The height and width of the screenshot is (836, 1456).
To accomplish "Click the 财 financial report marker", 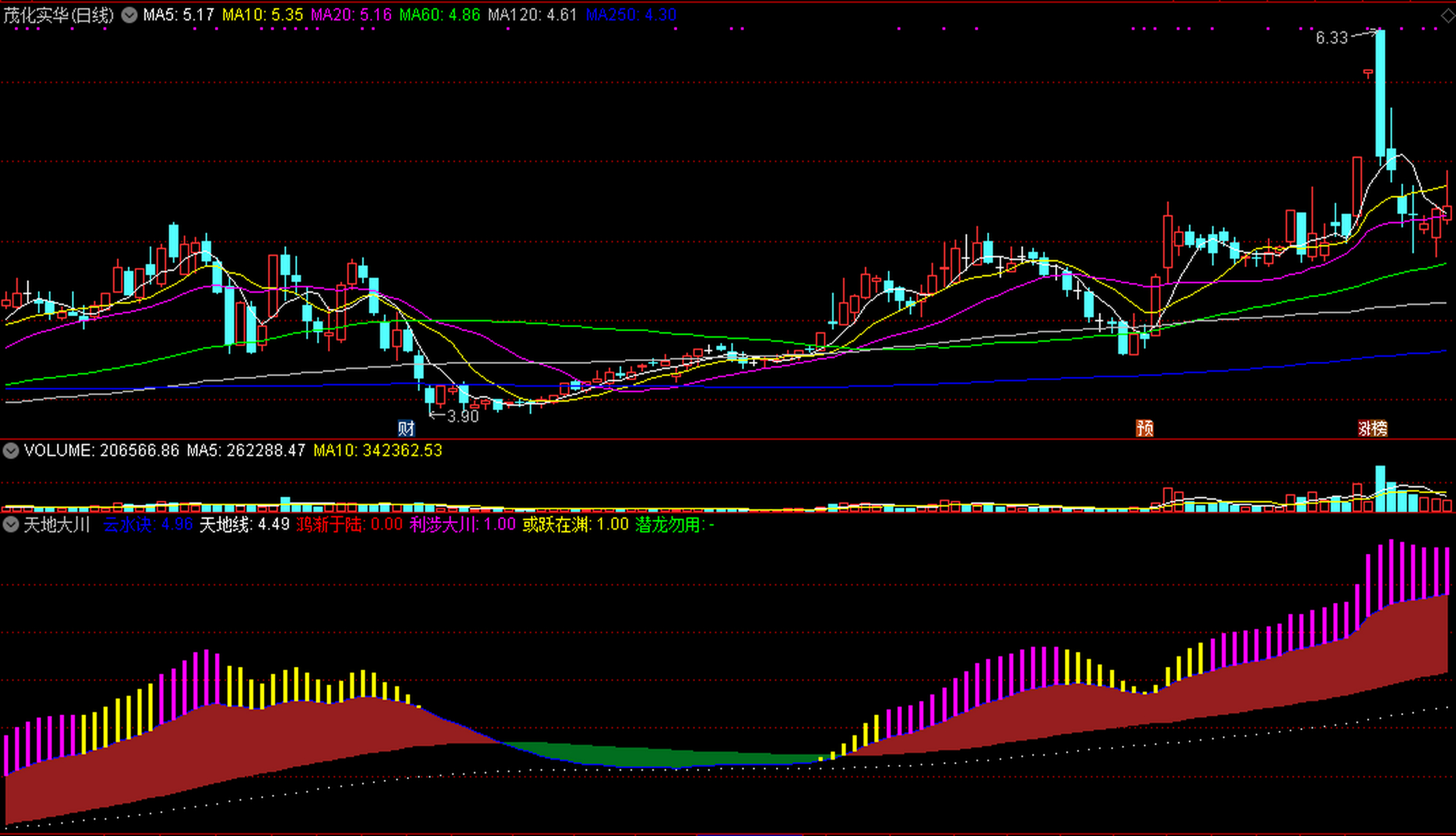I will pyautogui.click(x=406, y=428).
